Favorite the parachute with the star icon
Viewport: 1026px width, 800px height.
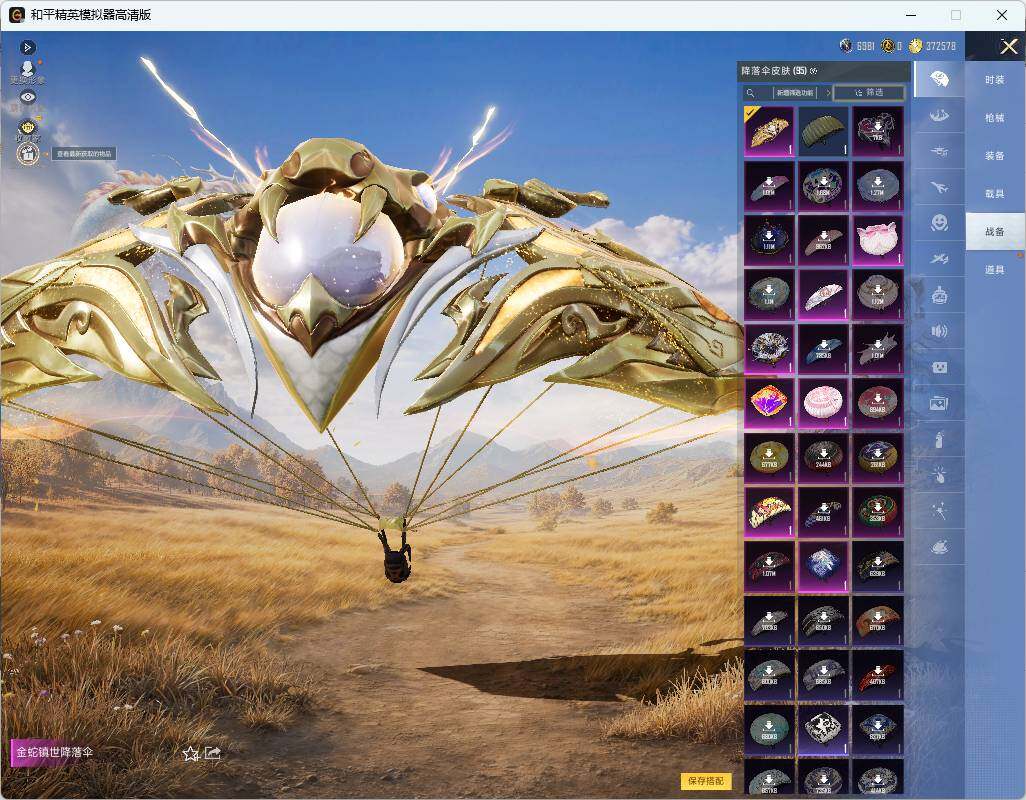tap(190, 754)
